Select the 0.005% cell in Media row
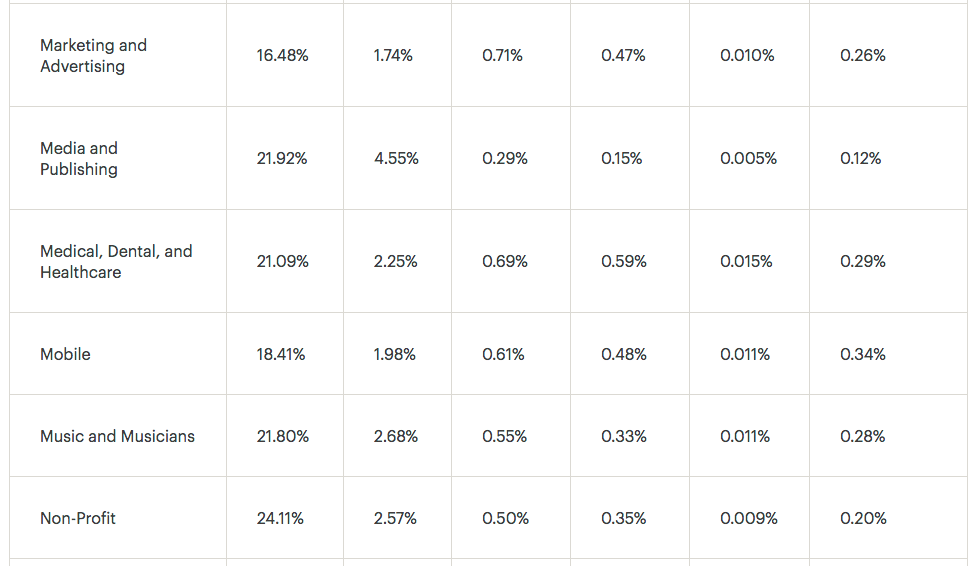974x566 pixels. [x=749, y=158]
